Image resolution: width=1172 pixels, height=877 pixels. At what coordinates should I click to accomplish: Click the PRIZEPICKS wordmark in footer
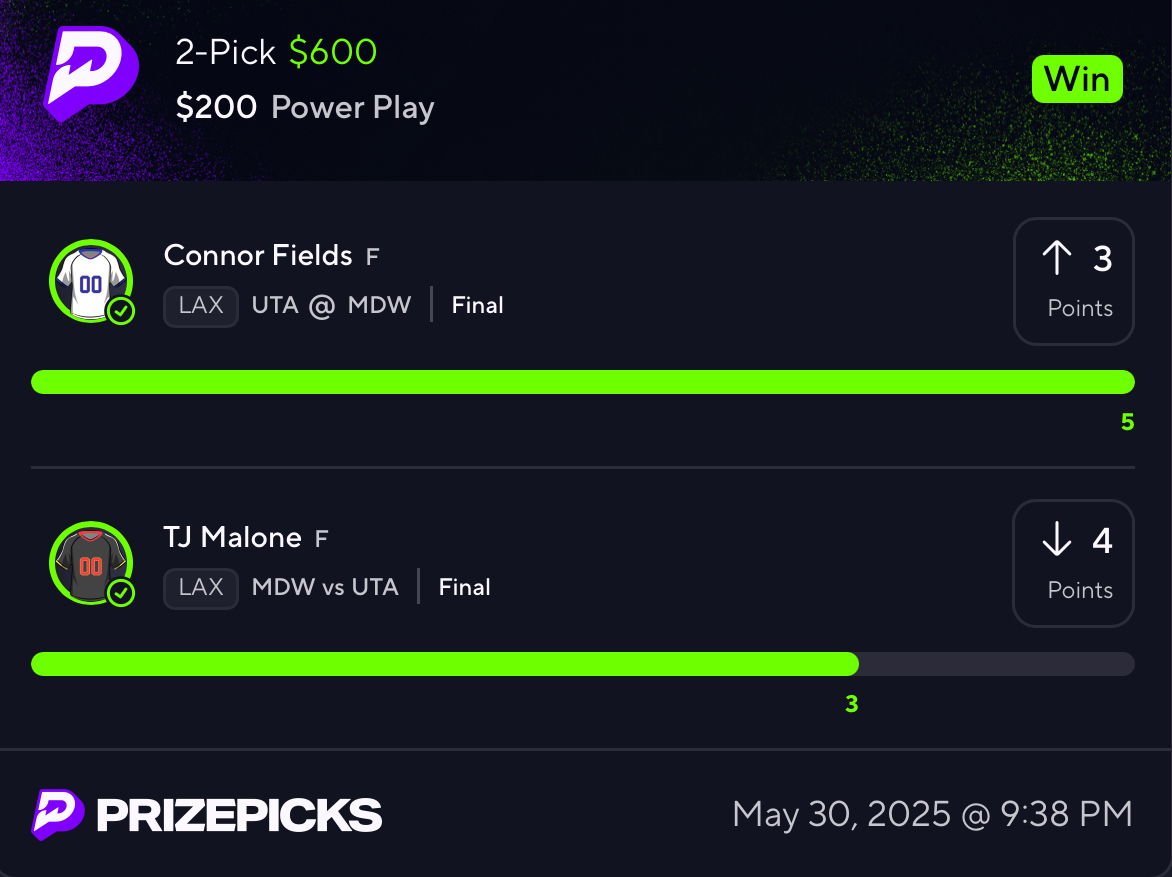pos(239,815)
